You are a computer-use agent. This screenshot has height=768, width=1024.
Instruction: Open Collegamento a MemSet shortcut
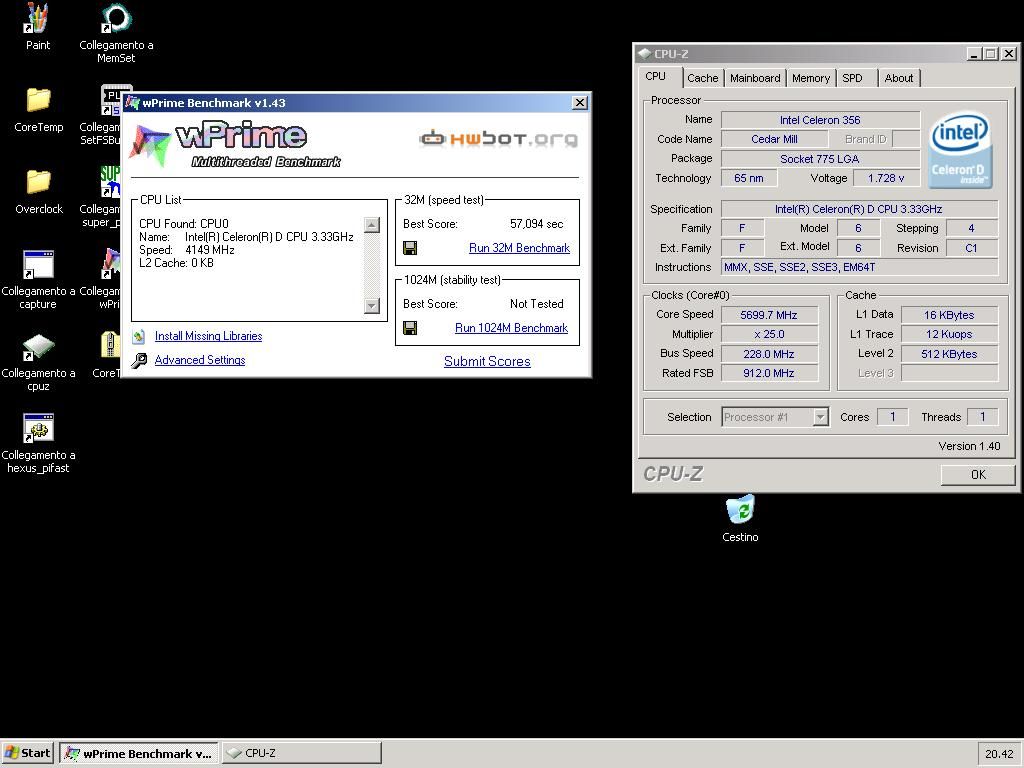(116, 33)
